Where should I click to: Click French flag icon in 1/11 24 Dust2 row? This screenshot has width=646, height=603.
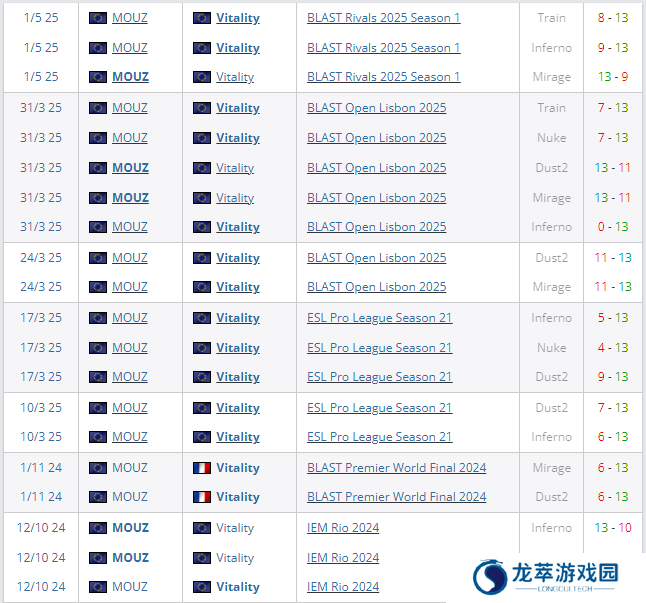[x=202, y=498]
